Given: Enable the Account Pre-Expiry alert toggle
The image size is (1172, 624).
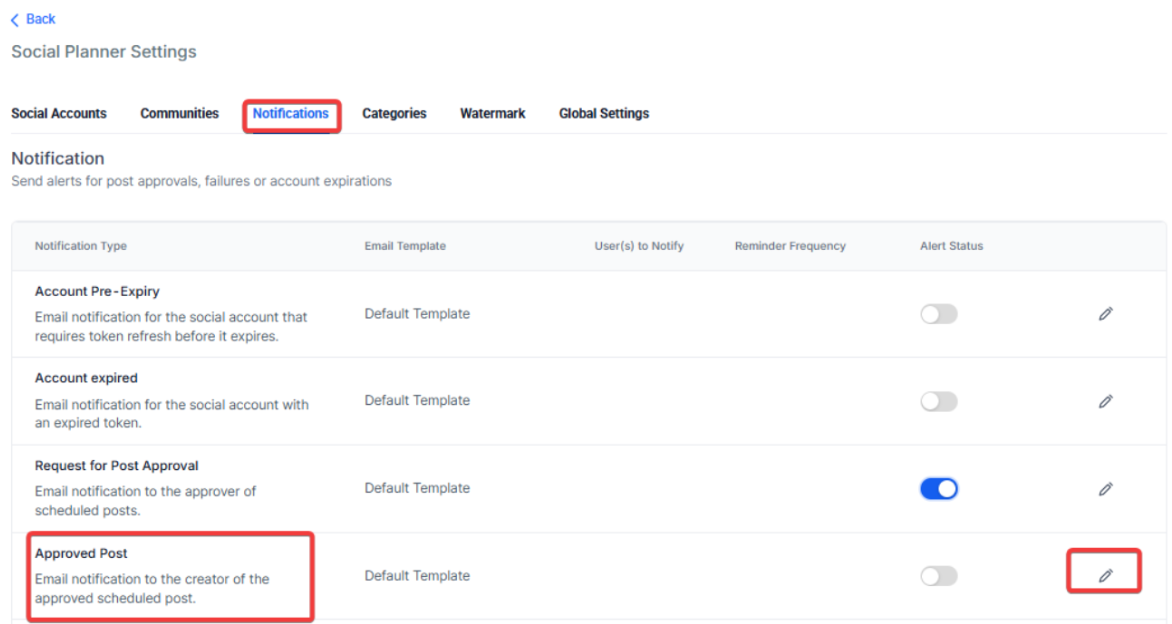Looking at the screenshot, I should 938,314.
